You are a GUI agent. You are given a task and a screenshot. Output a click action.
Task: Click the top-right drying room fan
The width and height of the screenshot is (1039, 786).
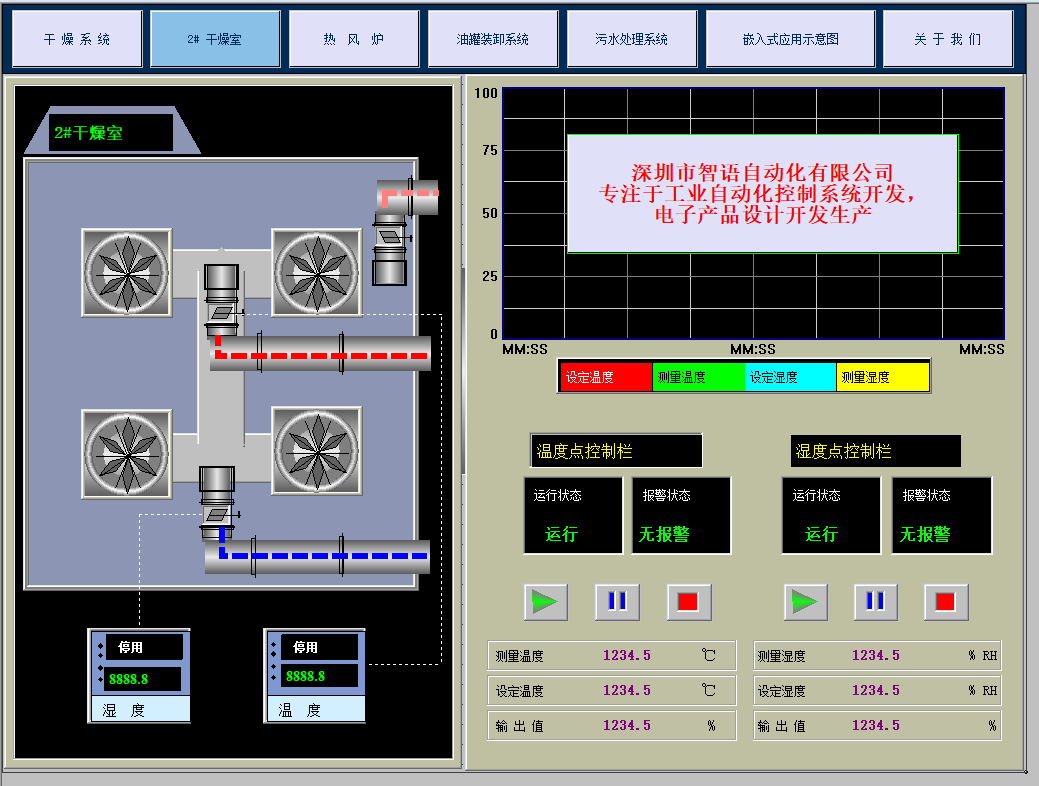click(x=317, y=272)
